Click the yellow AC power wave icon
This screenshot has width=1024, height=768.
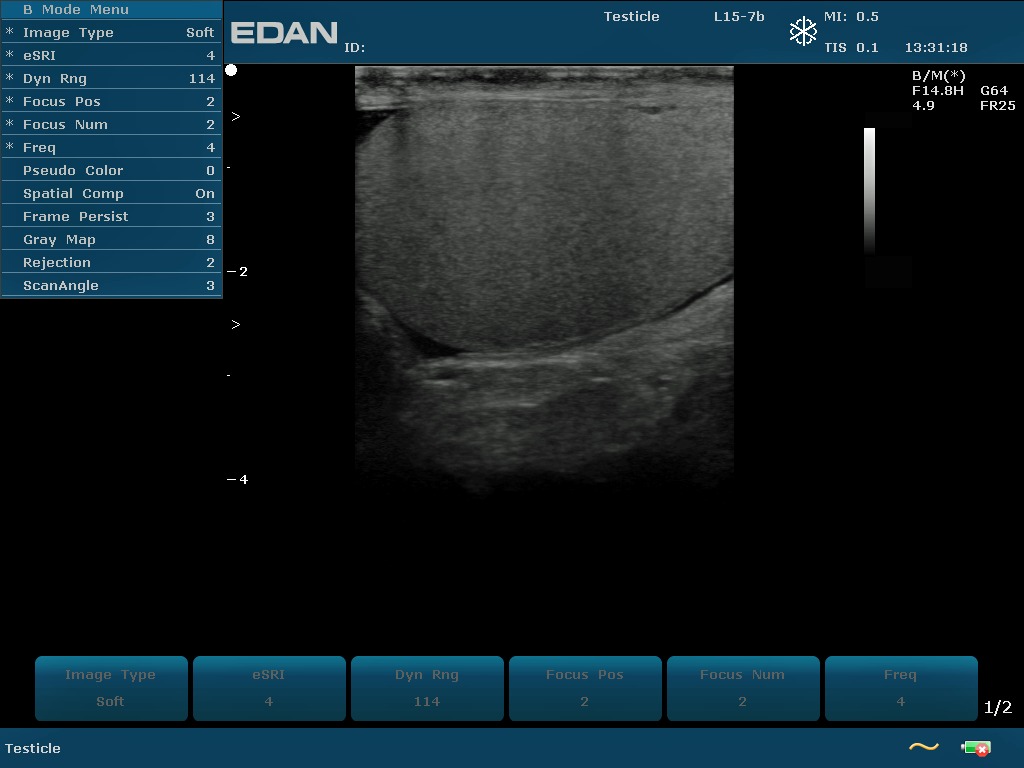coord(923,747)
